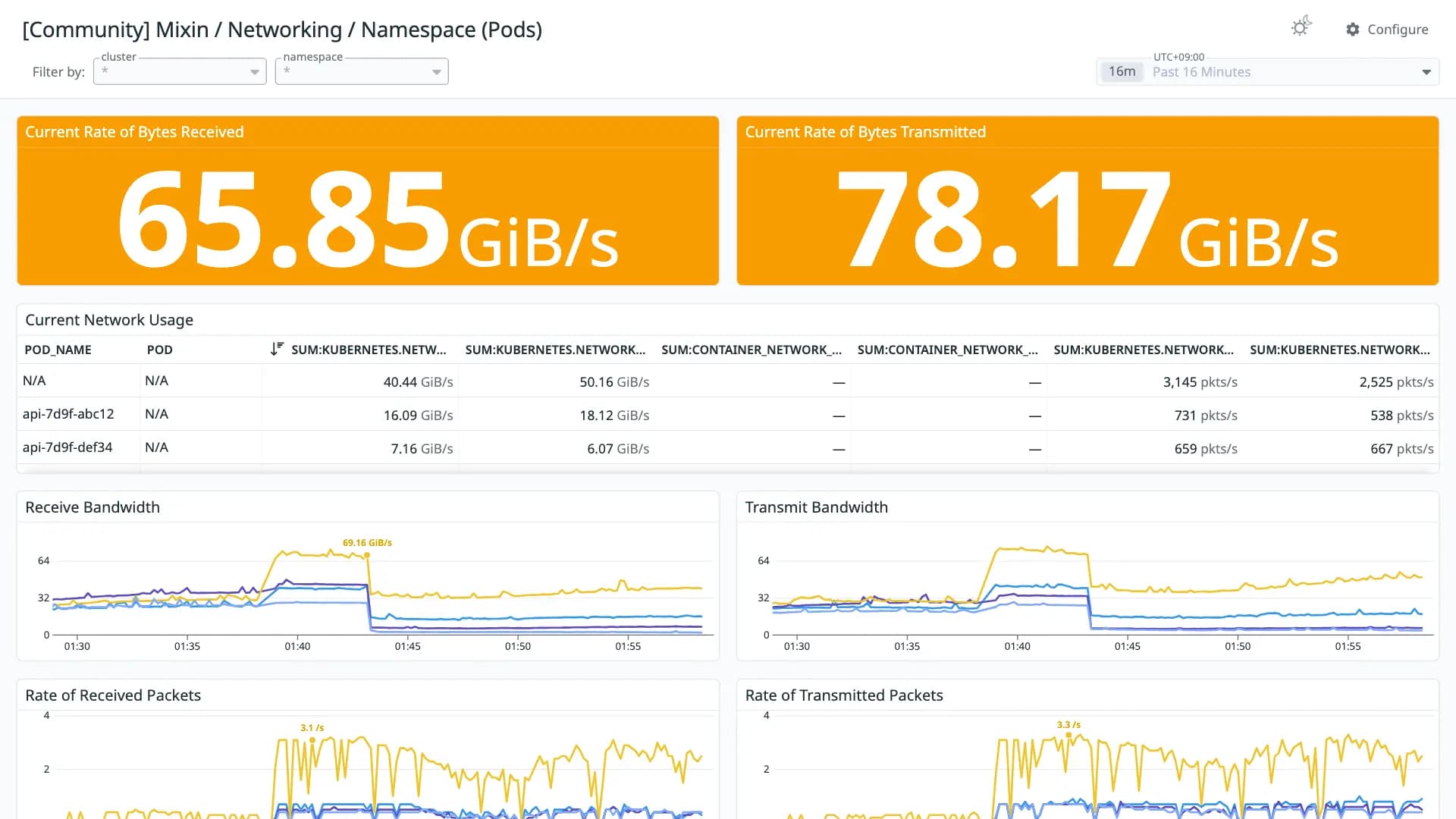Click the Rate of Received Packets title
The image size is (1456, 819).
click(x=113, y=695)
